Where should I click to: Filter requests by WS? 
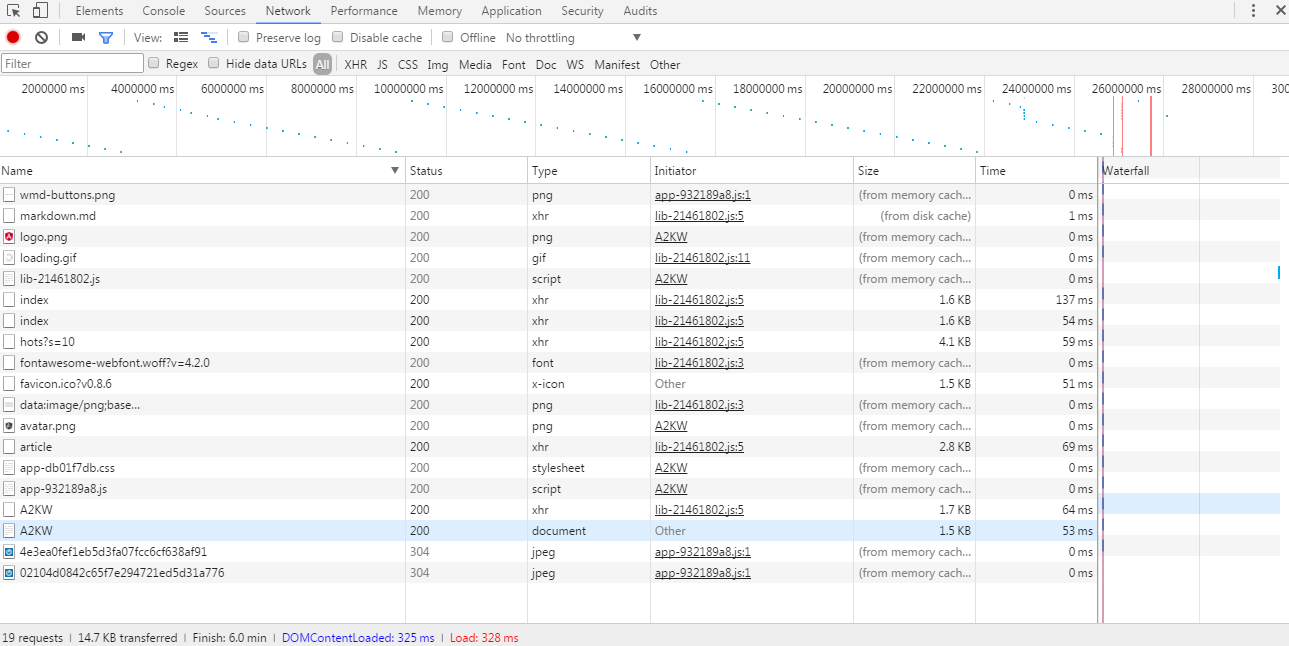(575, 64)
